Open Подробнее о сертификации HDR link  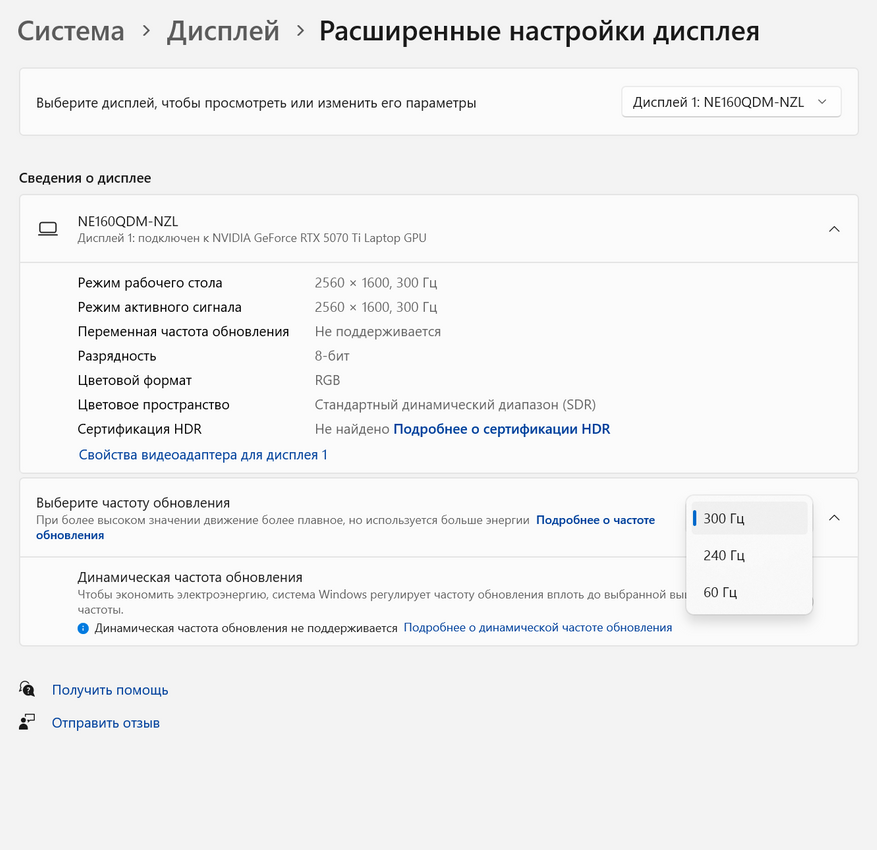tap(502, 429)
